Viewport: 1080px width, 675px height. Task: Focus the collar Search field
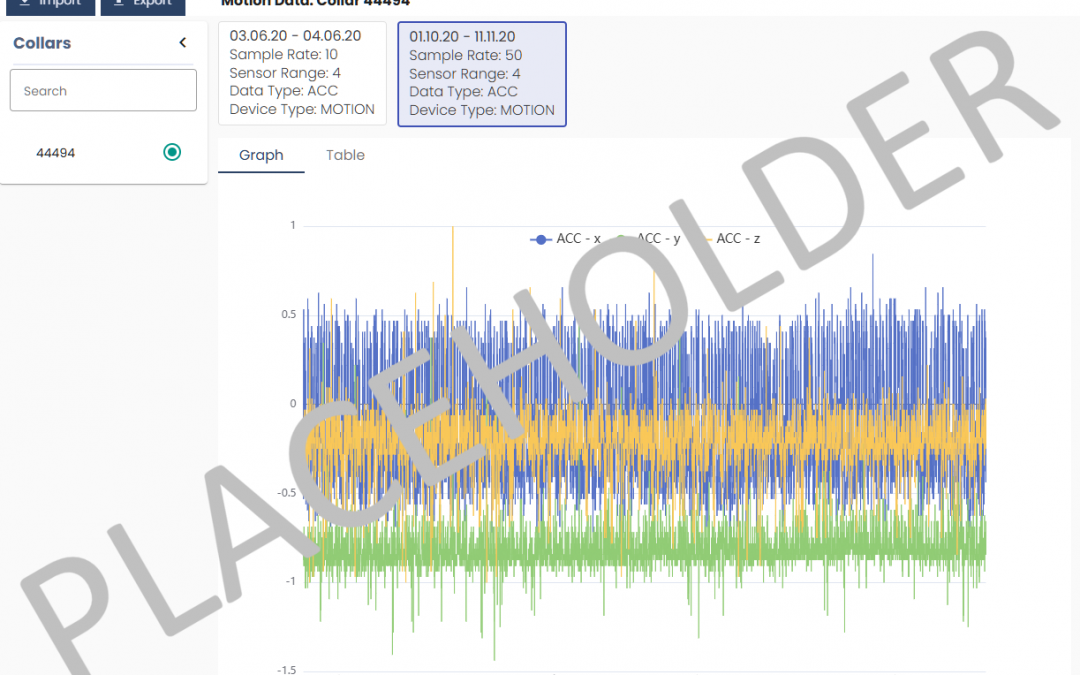point(103,91)
